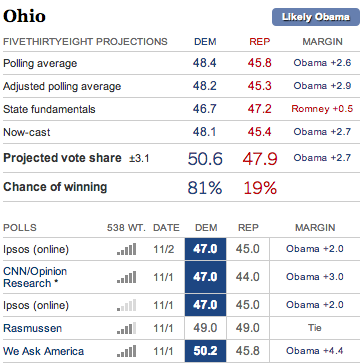Click the DATE column header in polls
This screenshot has height=364, width=362.
pyautogui.click(x=166, y=228)
